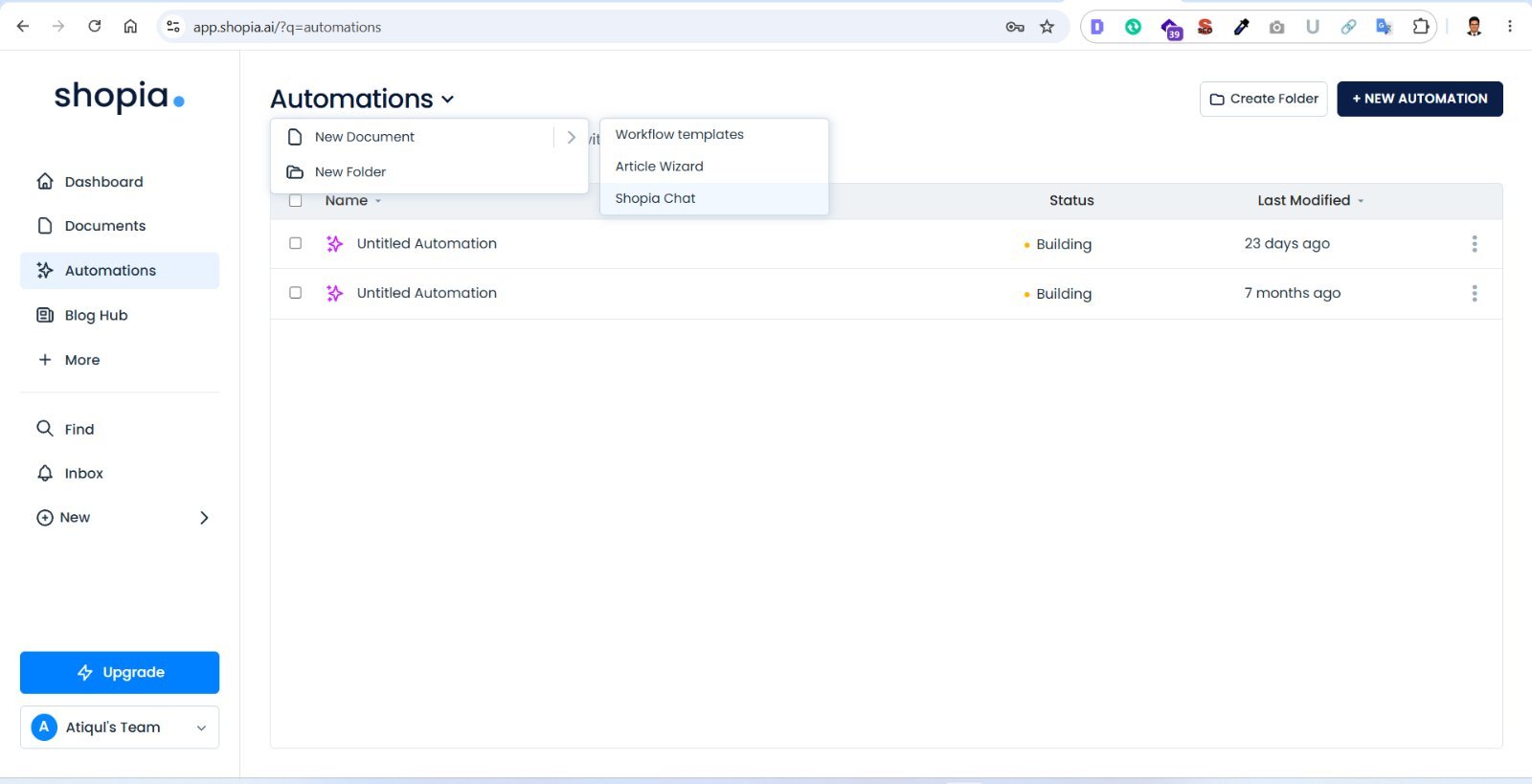Open the Chrome profile avatar
The height and width of the screenshot is (784, 1532).
click(x=1475, y=27)
